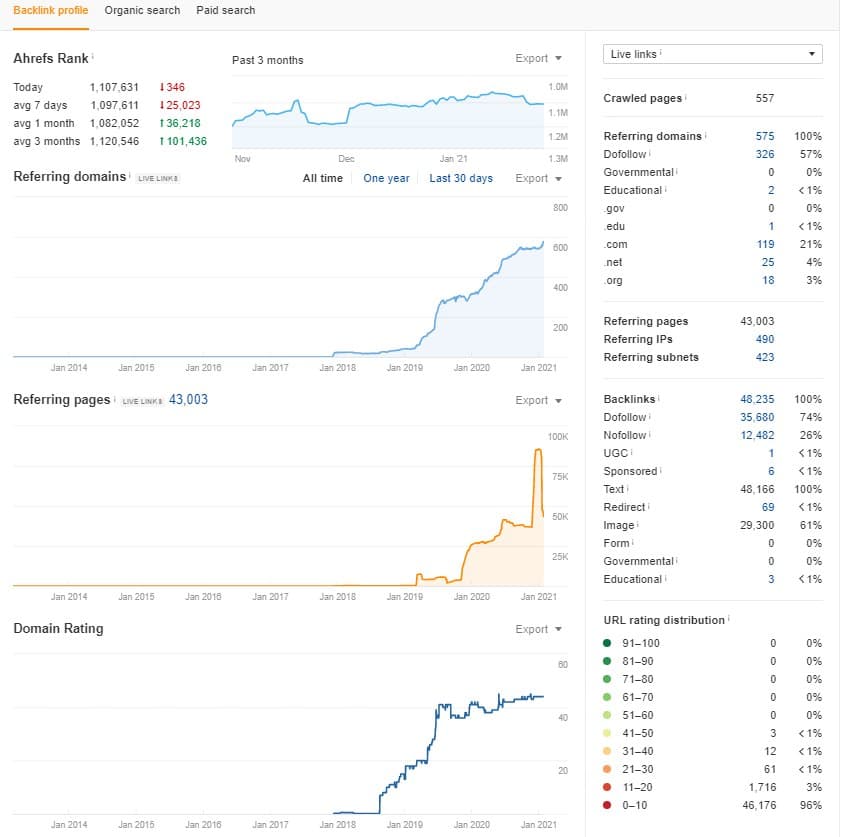Click info icon beside Backlinks in sidebar
Image resolution: width=844 pixels, height=837 pixels.
660,399
